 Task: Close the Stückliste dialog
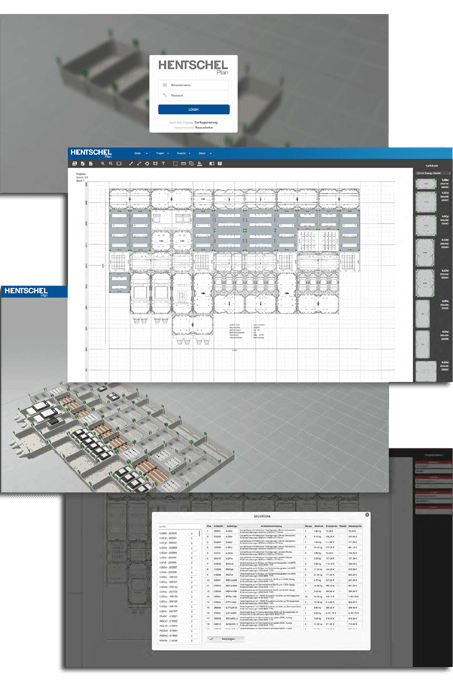pos(367,515)
